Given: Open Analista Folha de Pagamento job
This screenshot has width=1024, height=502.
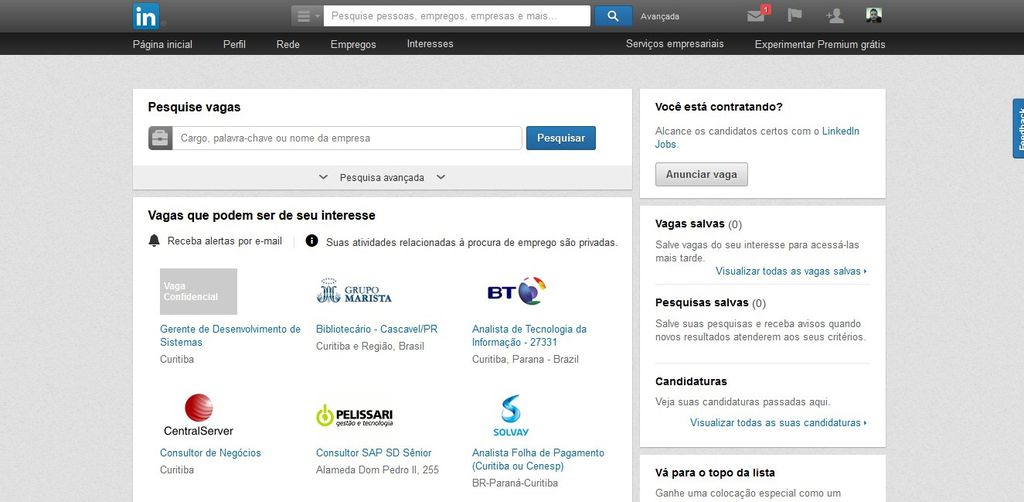Looking at the screenshot, I should (538, 459).
